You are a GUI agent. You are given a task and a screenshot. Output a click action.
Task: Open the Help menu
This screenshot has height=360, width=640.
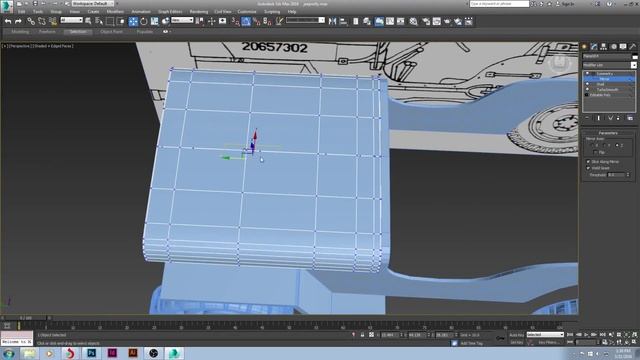(x=292, y=12)
